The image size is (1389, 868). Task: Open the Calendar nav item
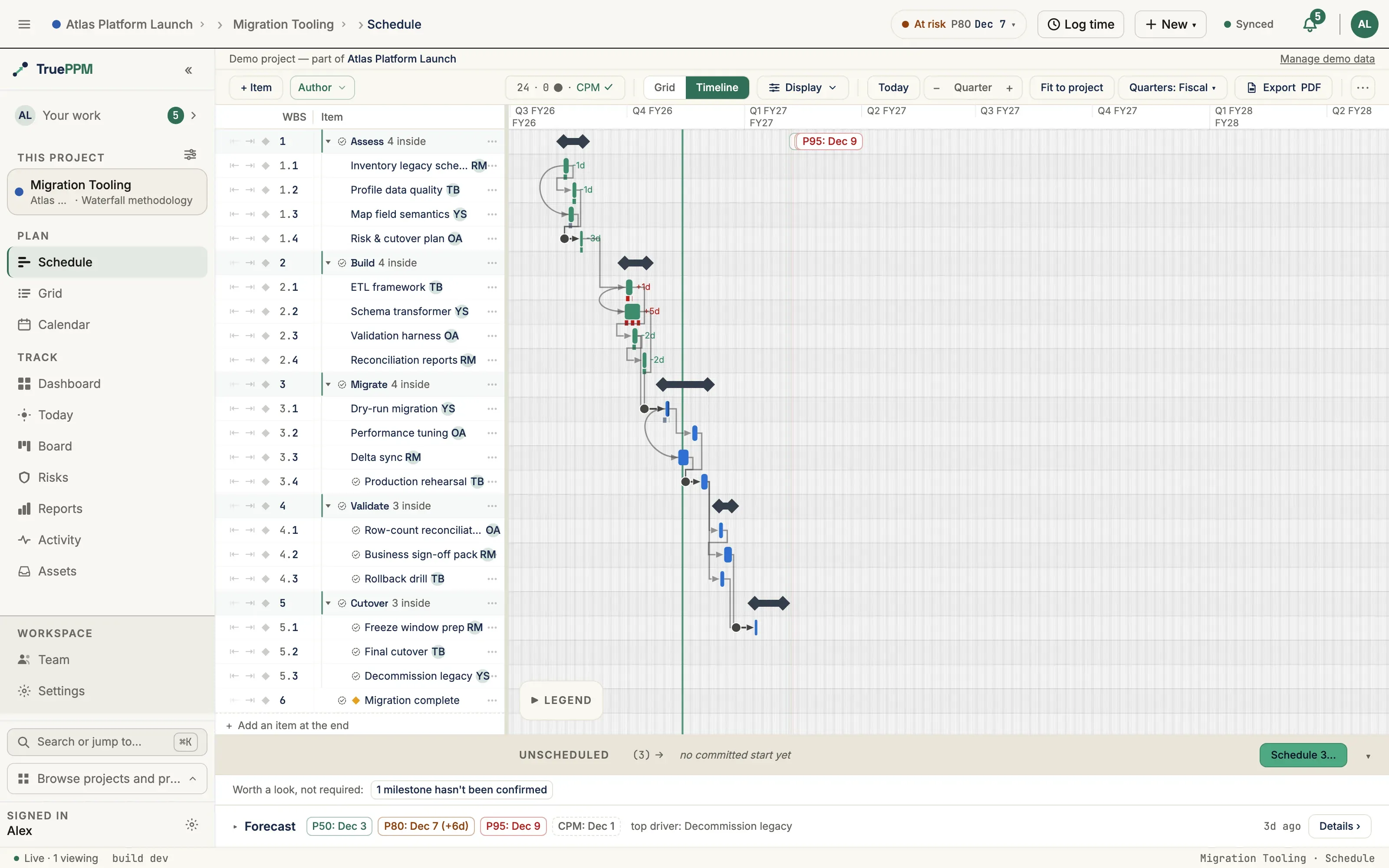click(107, 324)
